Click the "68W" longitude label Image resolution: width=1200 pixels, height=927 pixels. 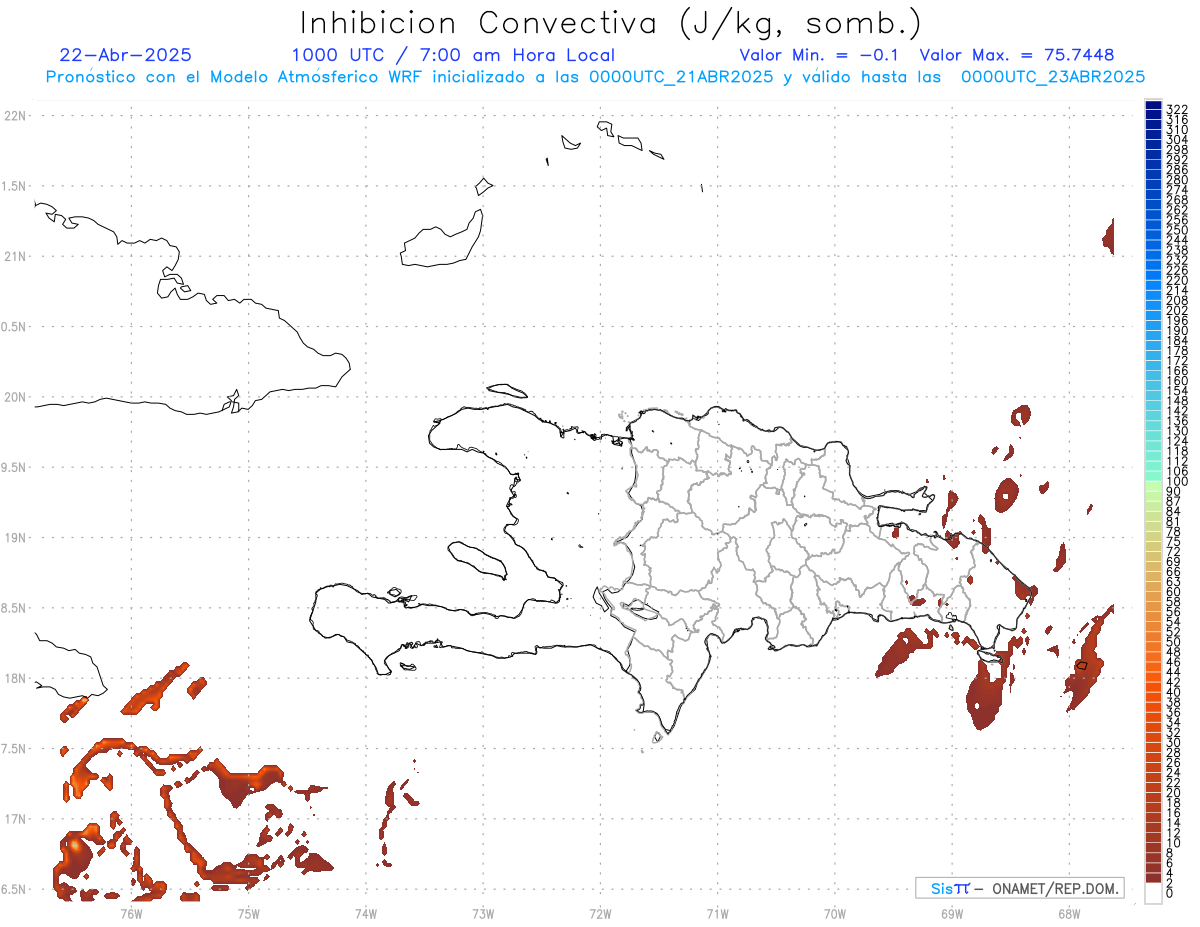pyautogui.click(x=1068, y=912)
